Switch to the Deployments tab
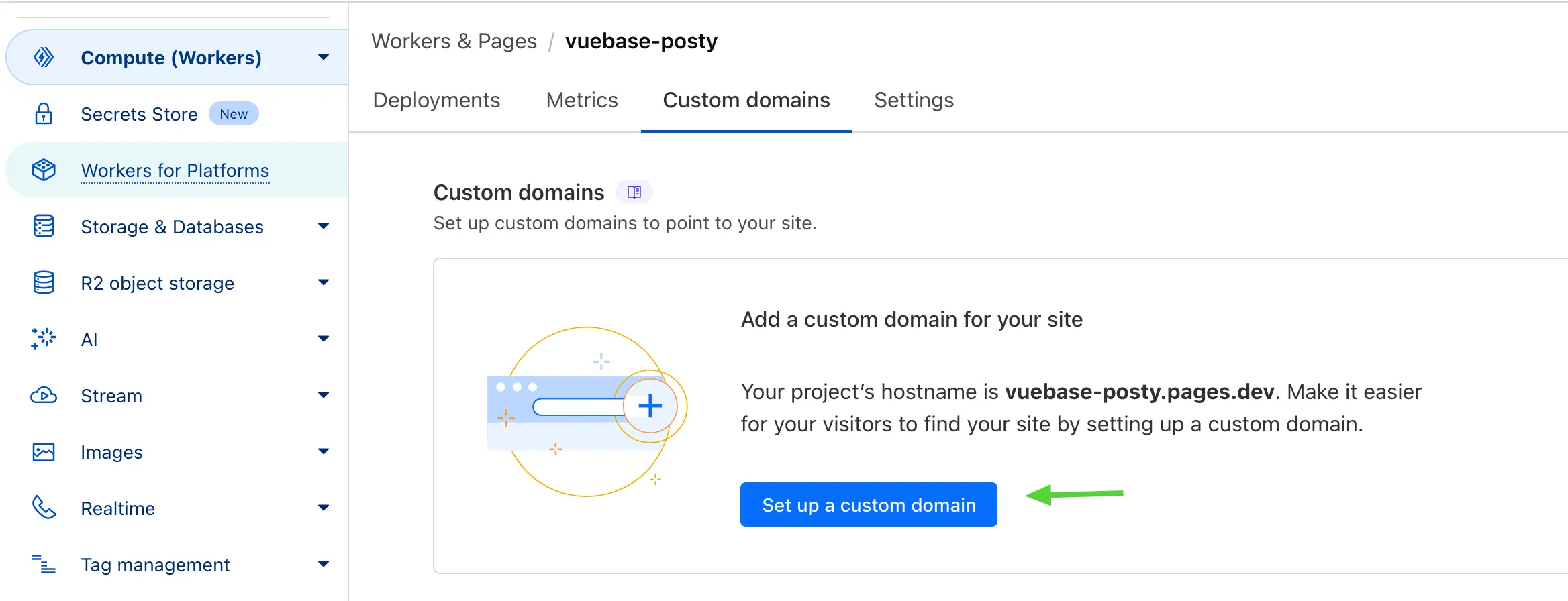The width and height of the screenshot is (1568, 601). click(x=436, y=100)
